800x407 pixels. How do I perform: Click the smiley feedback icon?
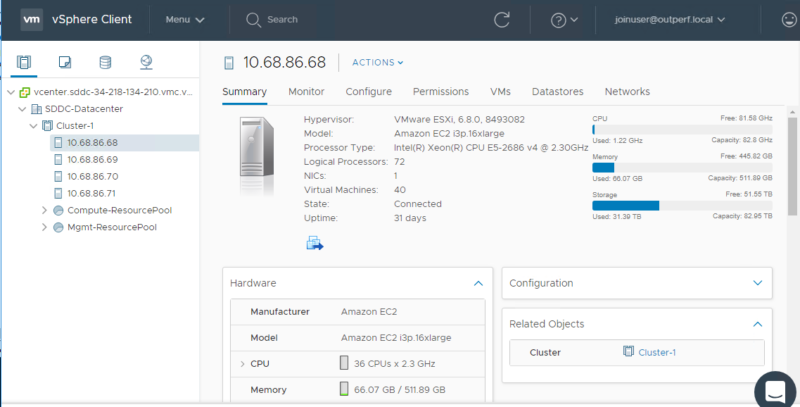coord(789,19)
